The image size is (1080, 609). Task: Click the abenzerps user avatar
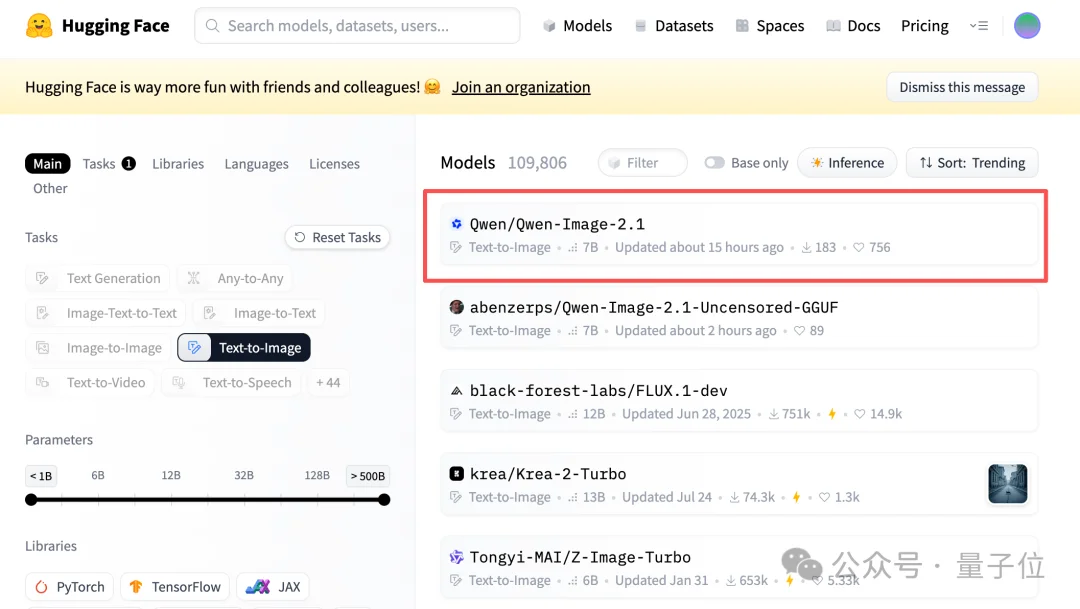tap(456, 307)
